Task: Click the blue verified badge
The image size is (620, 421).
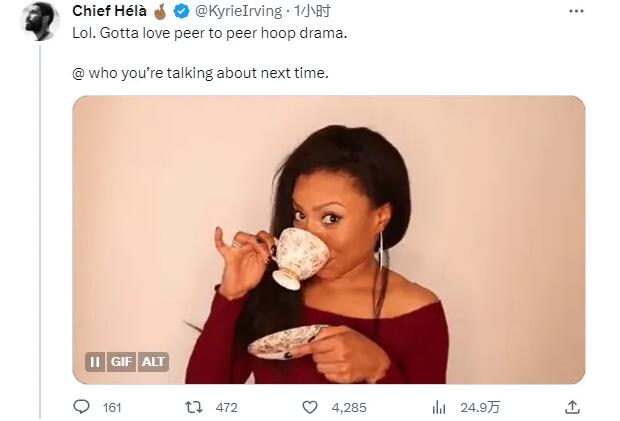Action: click(182, 12)
